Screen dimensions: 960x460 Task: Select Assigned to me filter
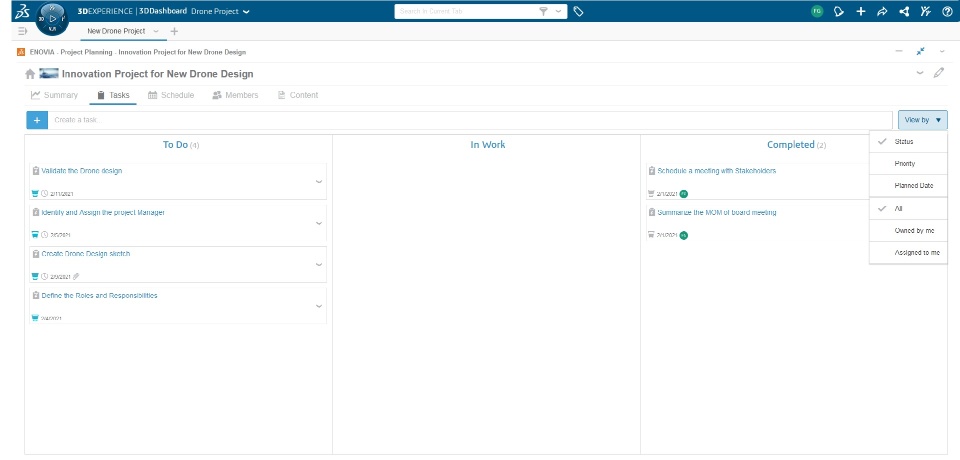[908, 252]
